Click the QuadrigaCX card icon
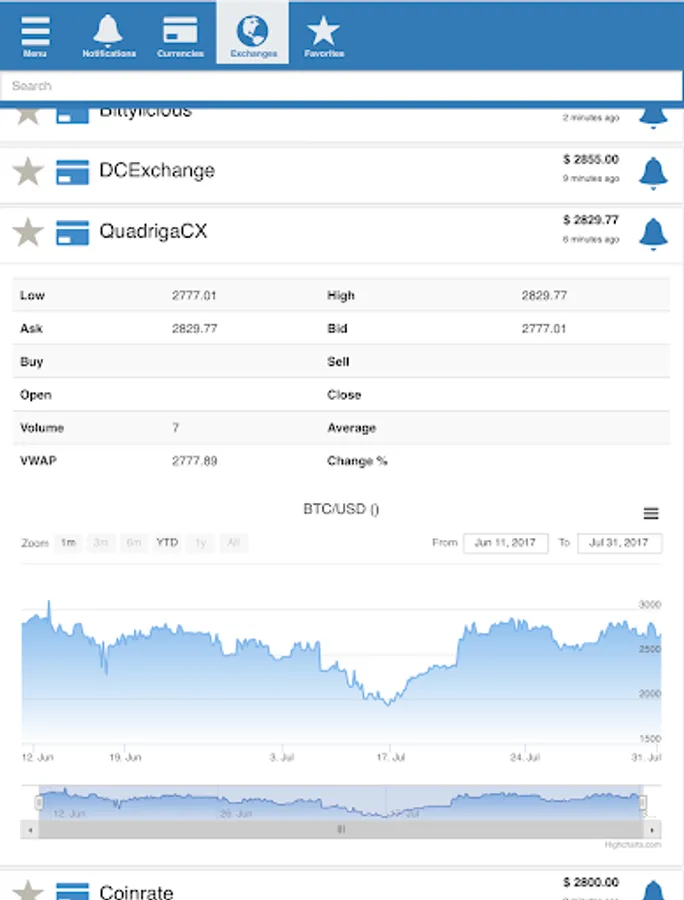Image resolution: width=684 pixels, height=900 pixels. tap(72, 233)
